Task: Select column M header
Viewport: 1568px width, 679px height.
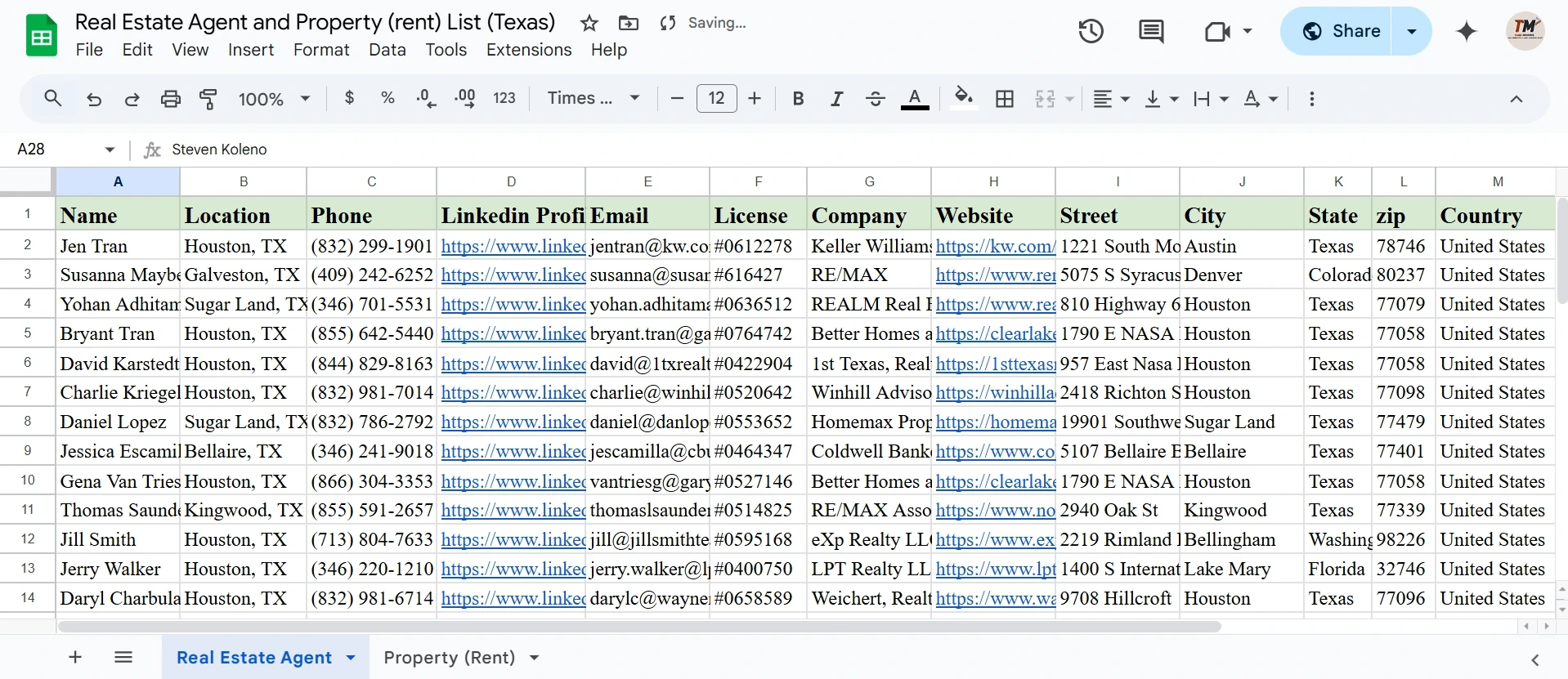Action: click(1497, 181)
